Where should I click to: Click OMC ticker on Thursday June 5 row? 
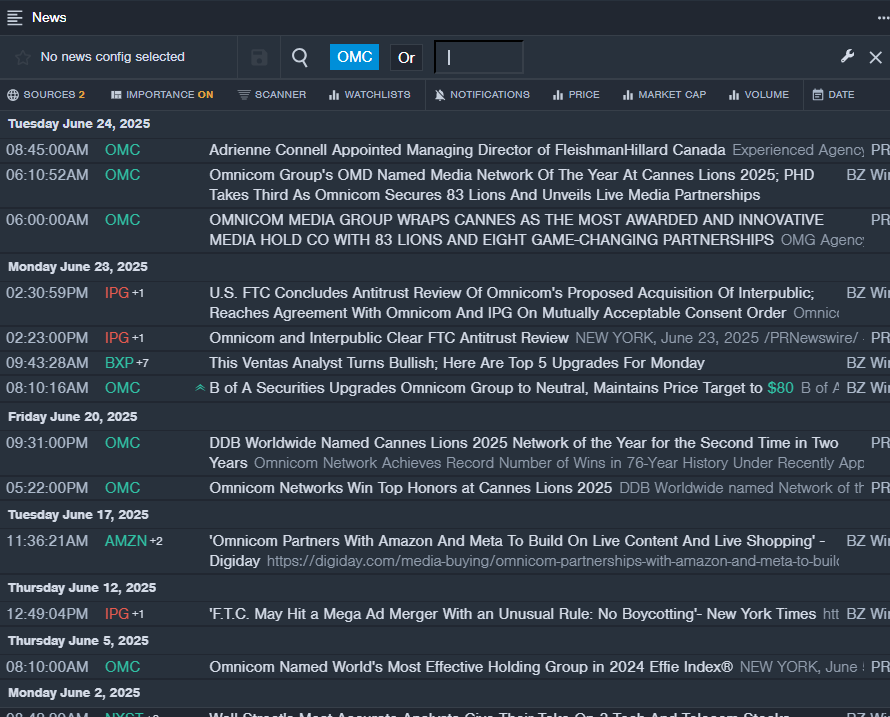point(123,666)
